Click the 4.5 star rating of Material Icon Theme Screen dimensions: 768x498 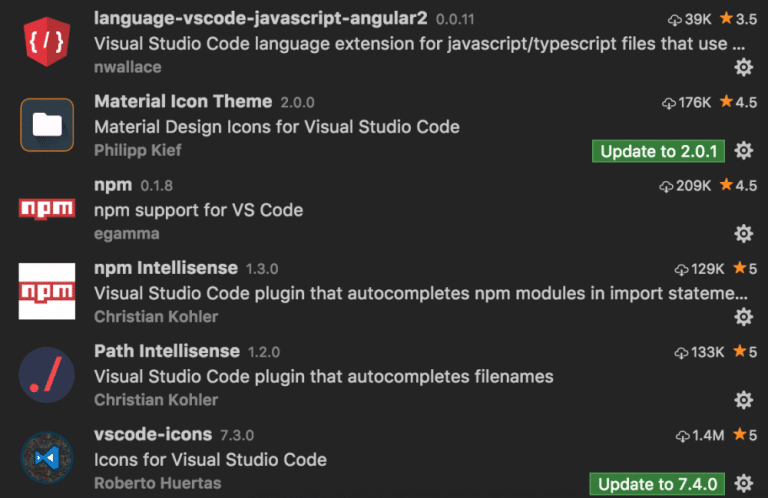[739, 102]
